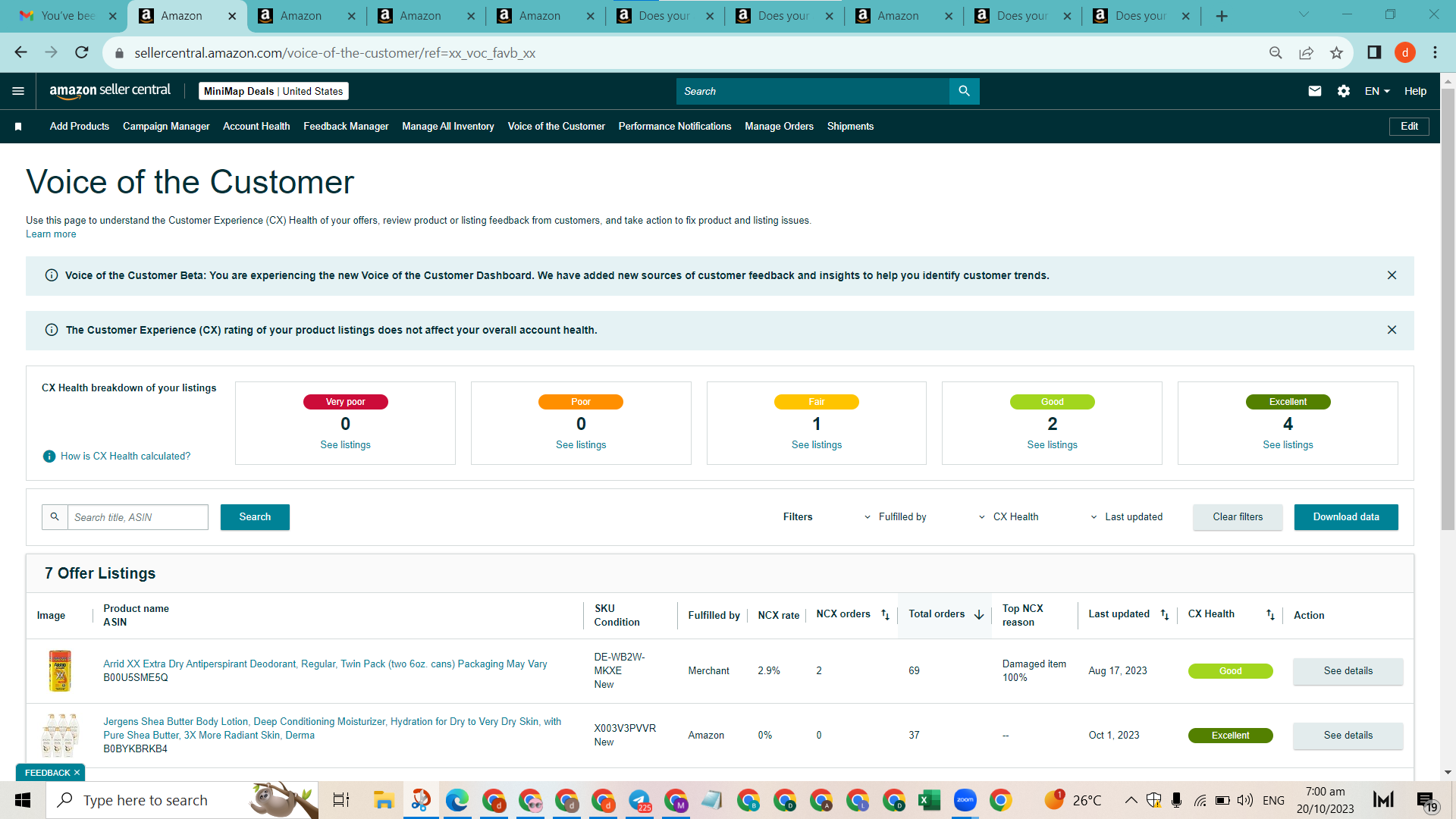Open the buyer messages envelope icon
The height and width of the screenshot is (819, 1456).
coord(1315,91)
